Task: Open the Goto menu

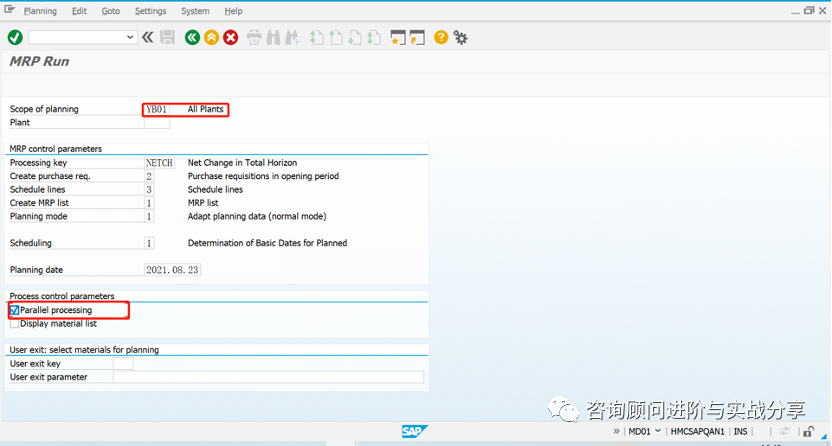Action: [x=111, y=11]
